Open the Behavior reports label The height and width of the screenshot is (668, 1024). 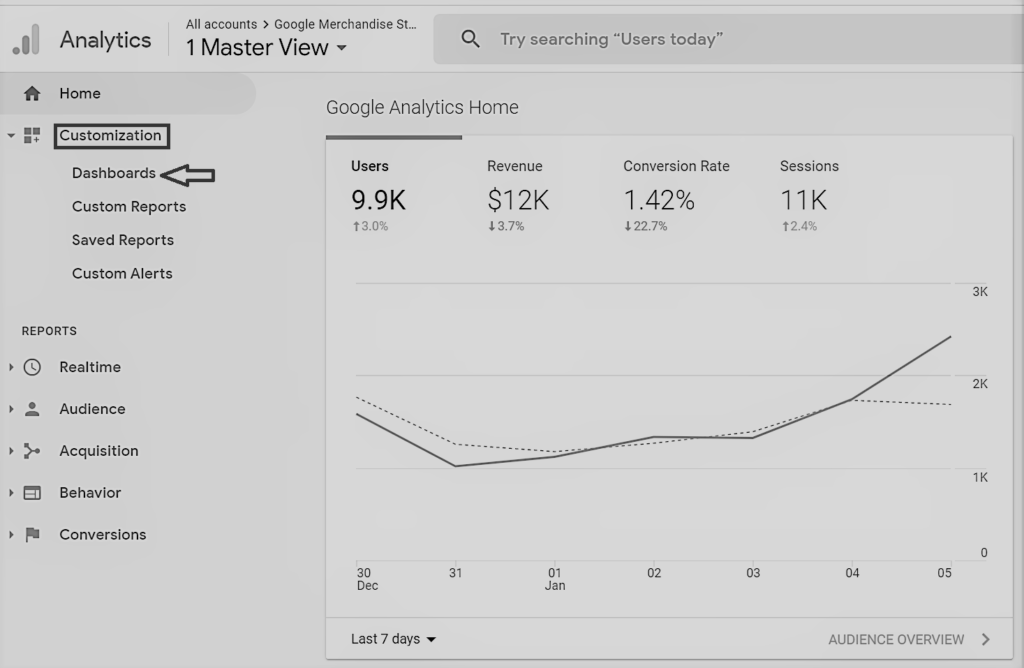coord(90,492)
